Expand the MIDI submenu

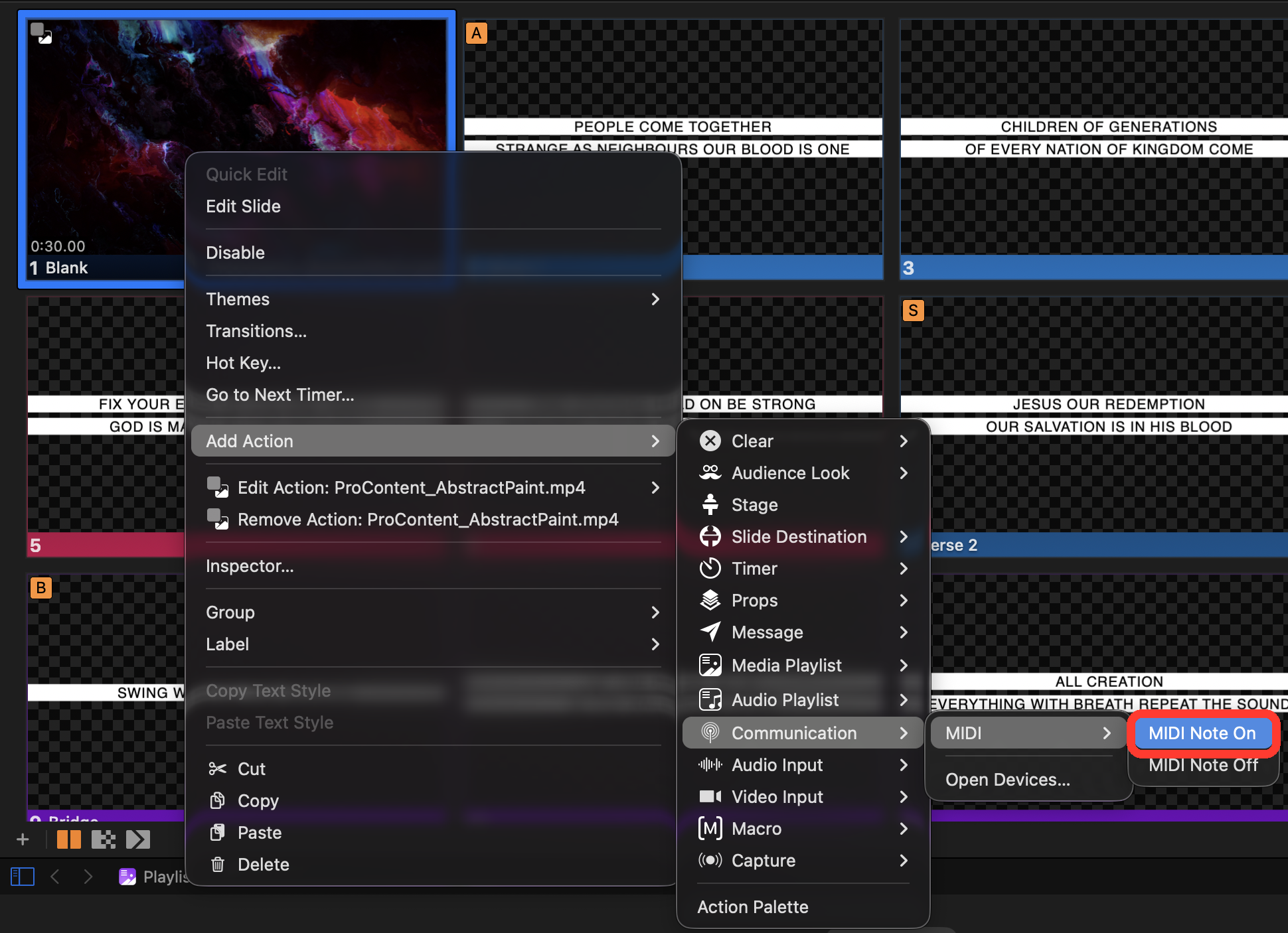click(1028, 733)
